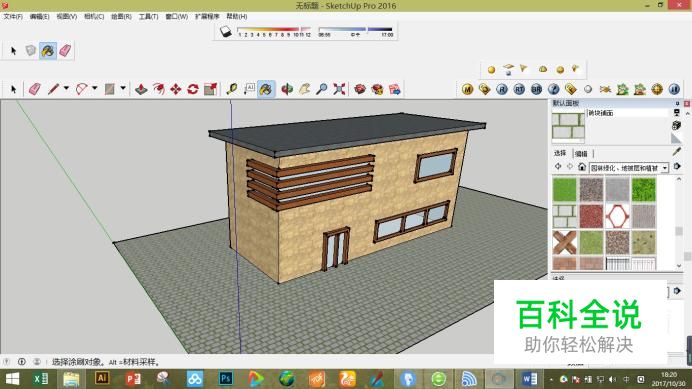
Task: Click the Create Material icon in panel
Action: point(677,125)
